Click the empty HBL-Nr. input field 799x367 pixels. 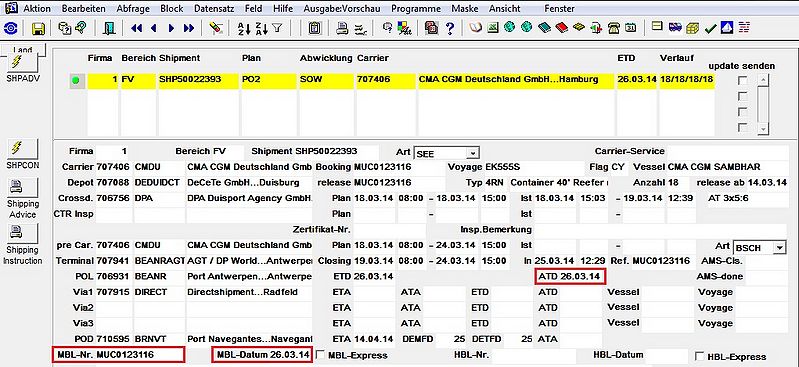[x=534, y=355]
